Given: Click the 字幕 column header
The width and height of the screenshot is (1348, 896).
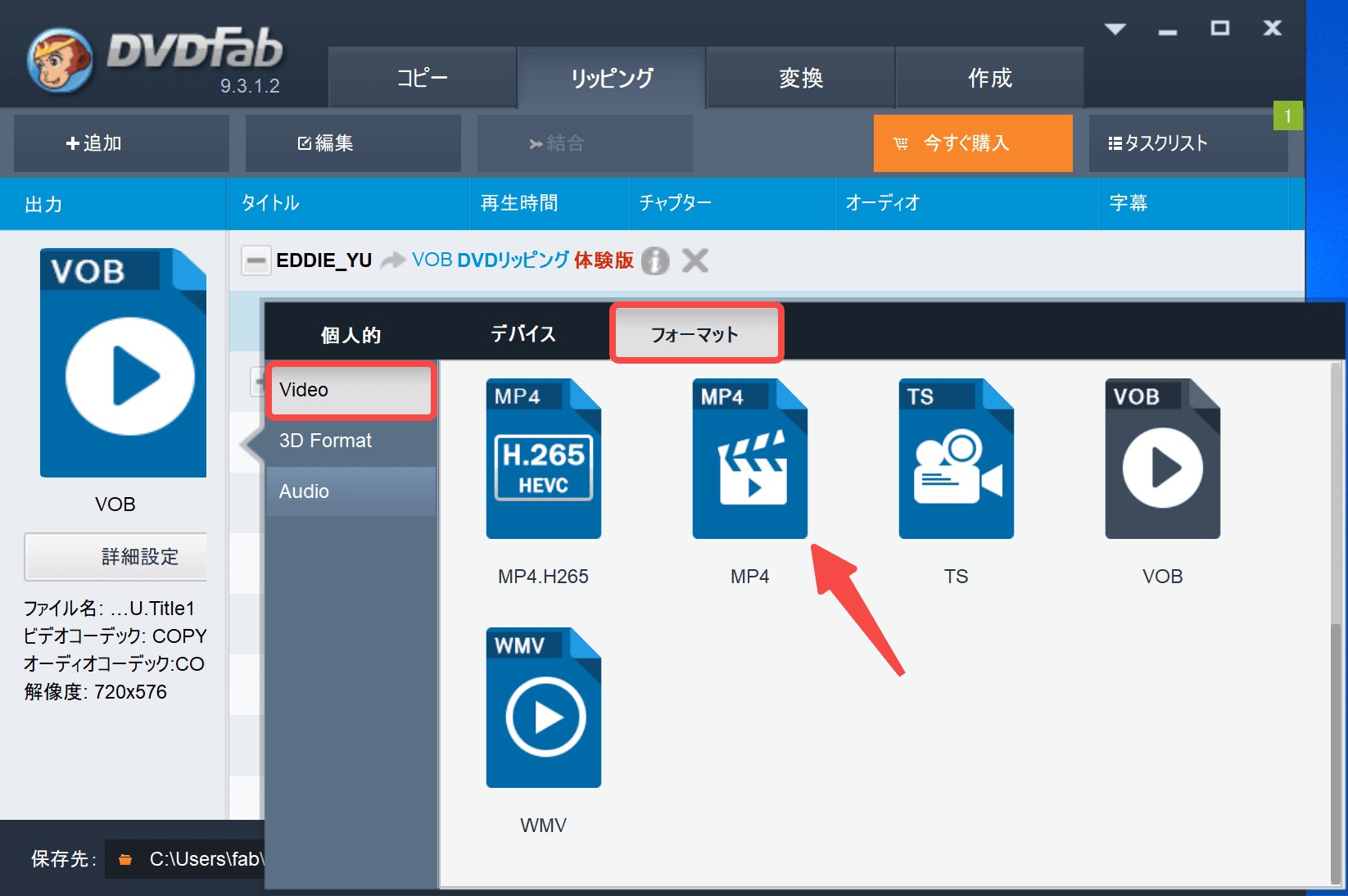Looking at the screenshot, I should click(1194, 204).
